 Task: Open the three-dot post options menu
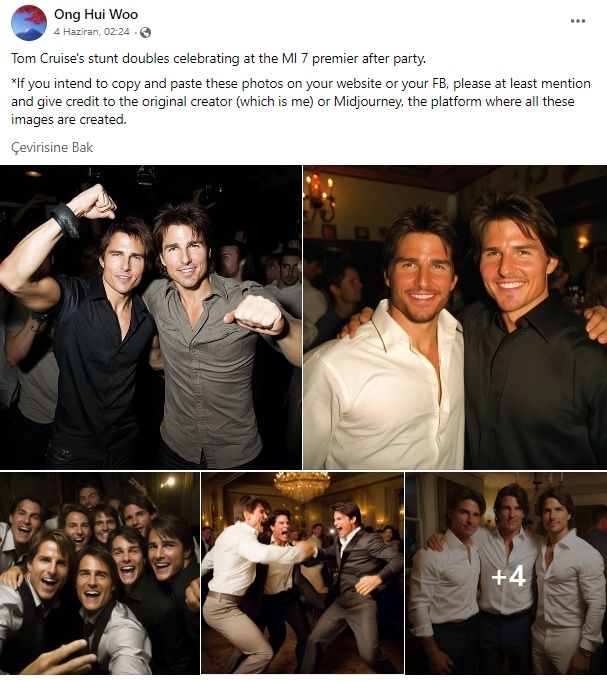[x=577, y=21]
